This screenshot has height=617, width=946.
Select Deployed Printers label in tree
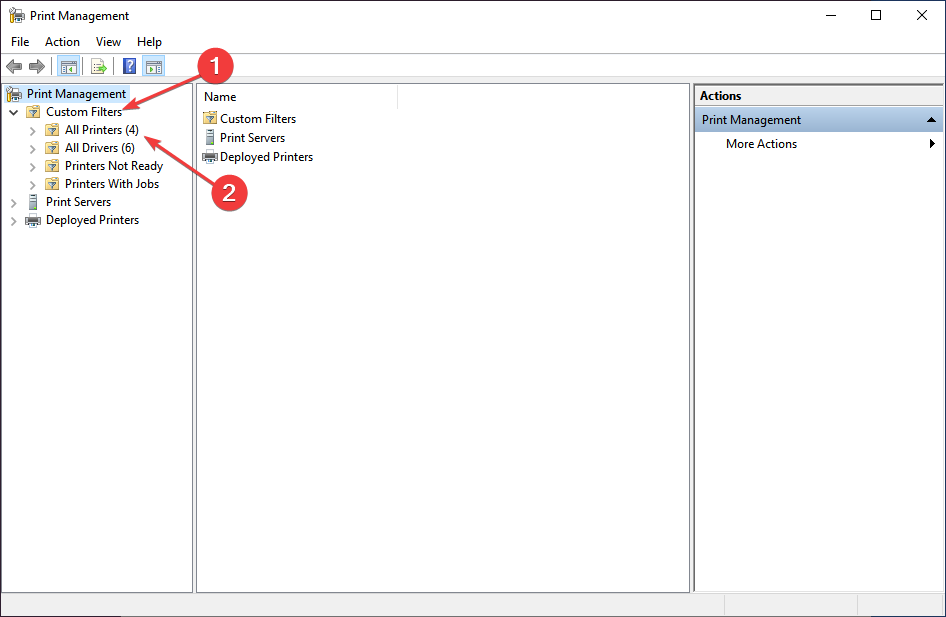92,220
